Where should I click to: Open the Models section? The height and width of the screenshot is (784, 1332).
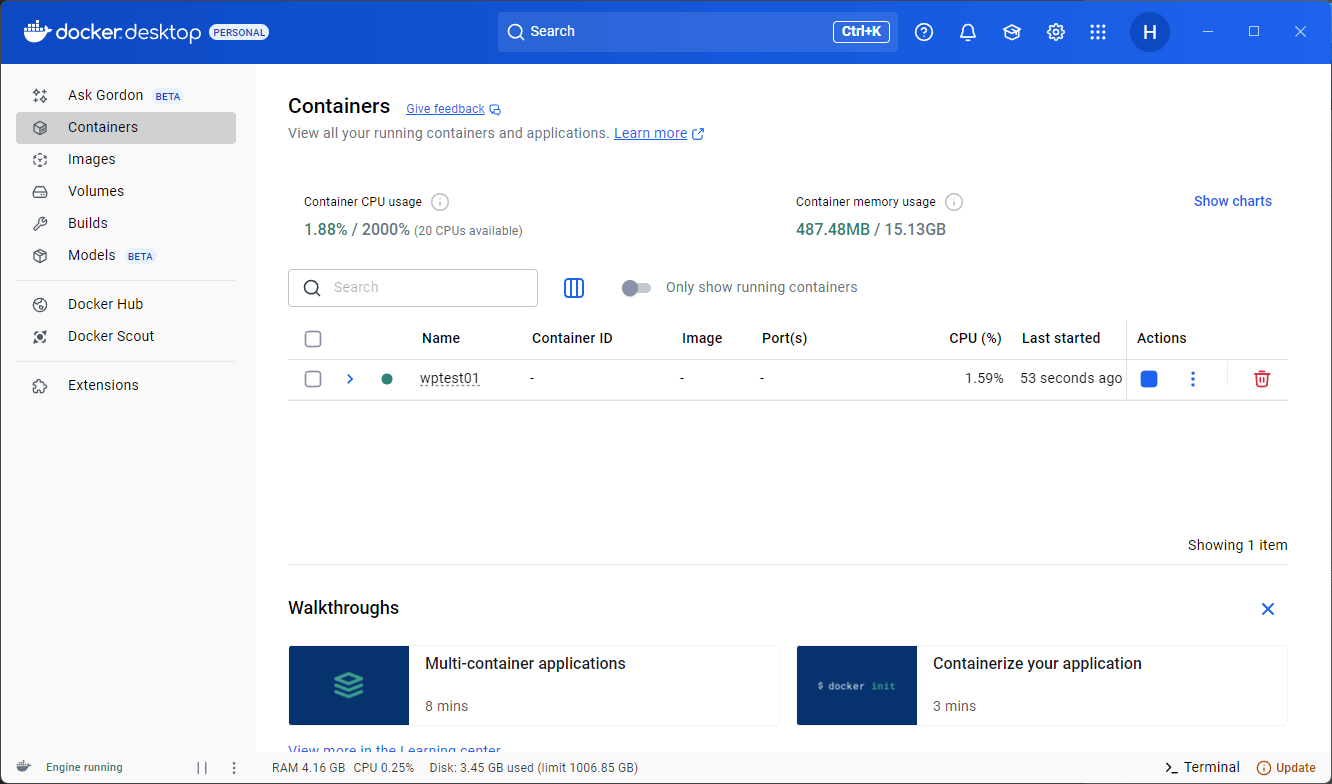[126, 256]
